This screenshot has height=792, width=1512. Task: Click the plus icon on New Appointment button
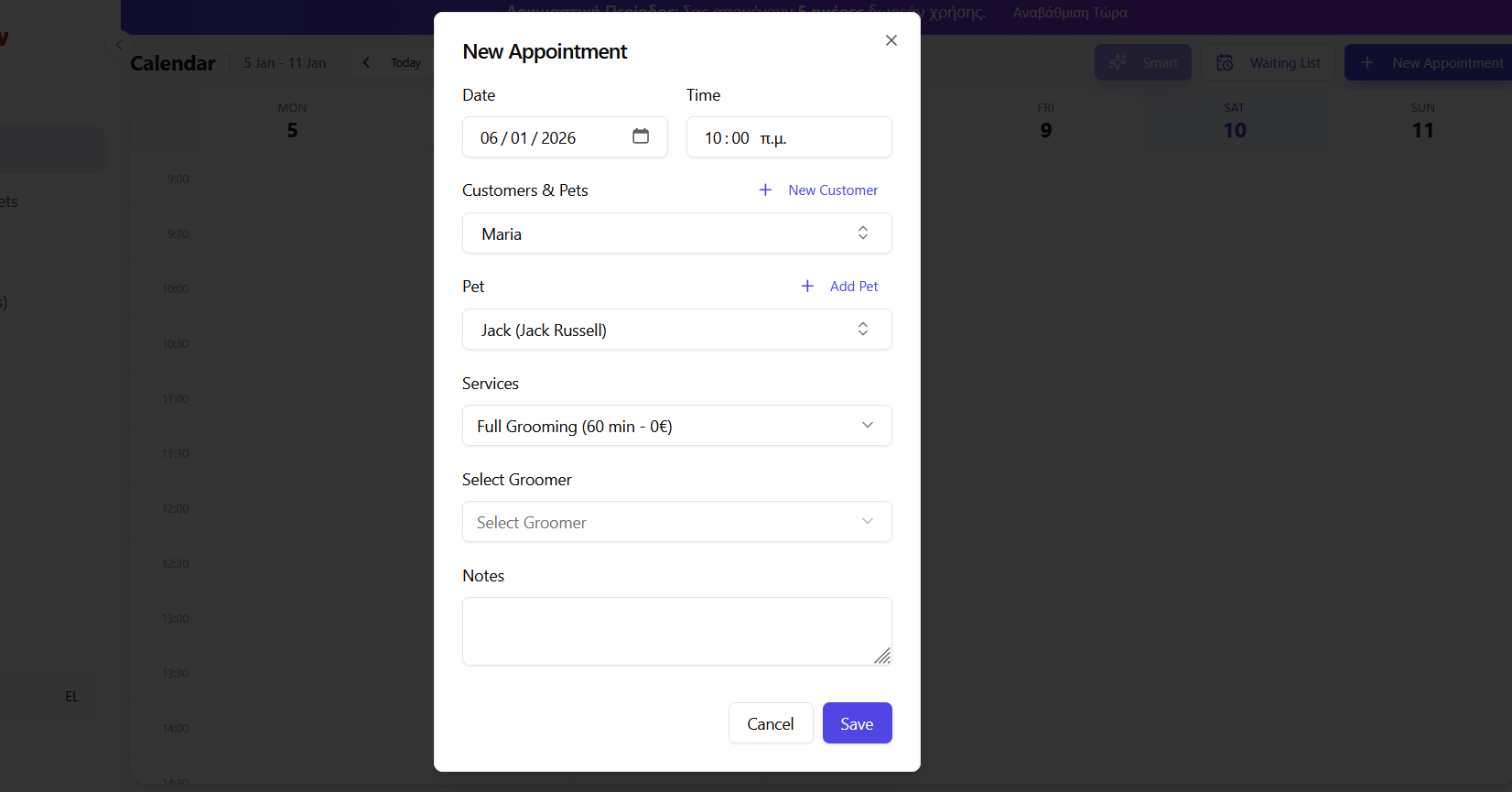[1367, 62]
